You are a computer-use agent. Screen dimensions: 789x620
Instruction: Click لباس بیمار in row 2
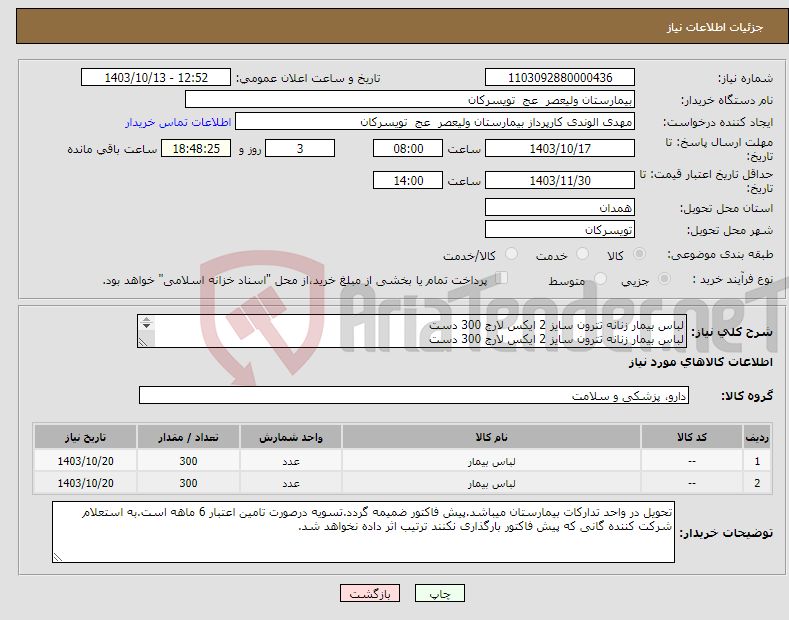coord(491,483)
